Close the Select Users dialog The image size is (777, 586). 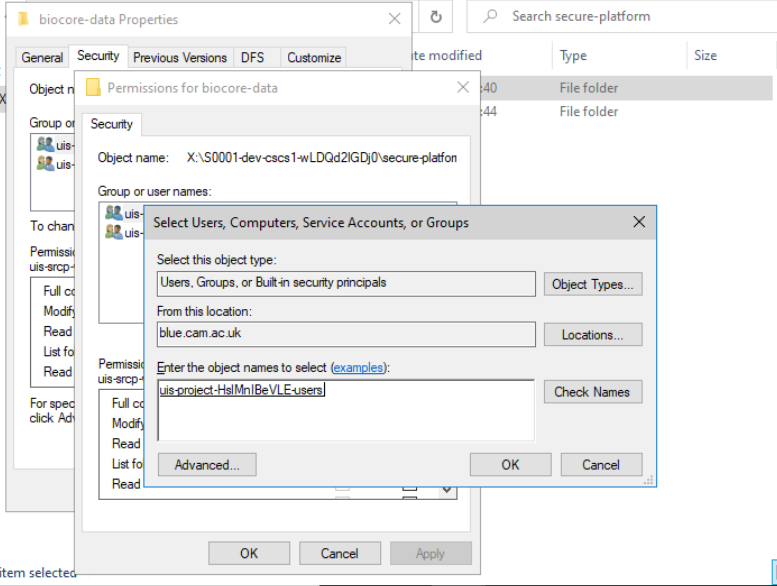(x=639, y=222)
